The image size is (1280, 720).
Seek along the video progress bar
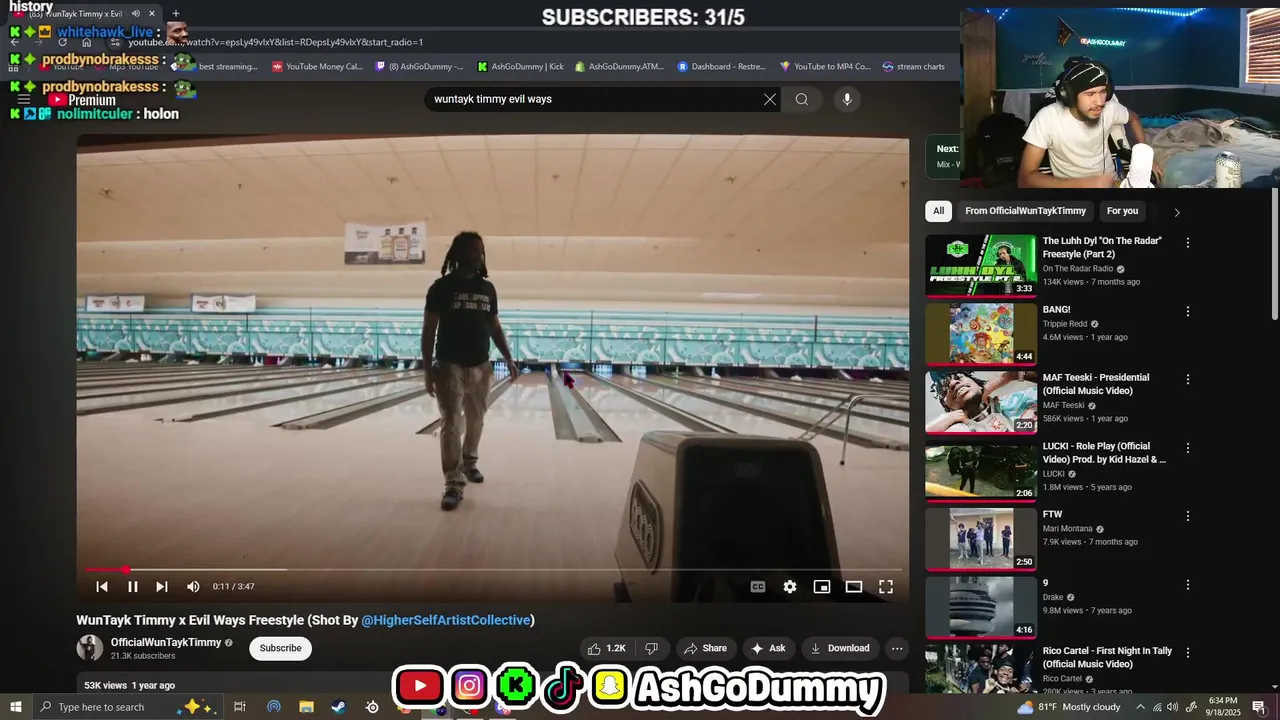[x=493, y=570]
